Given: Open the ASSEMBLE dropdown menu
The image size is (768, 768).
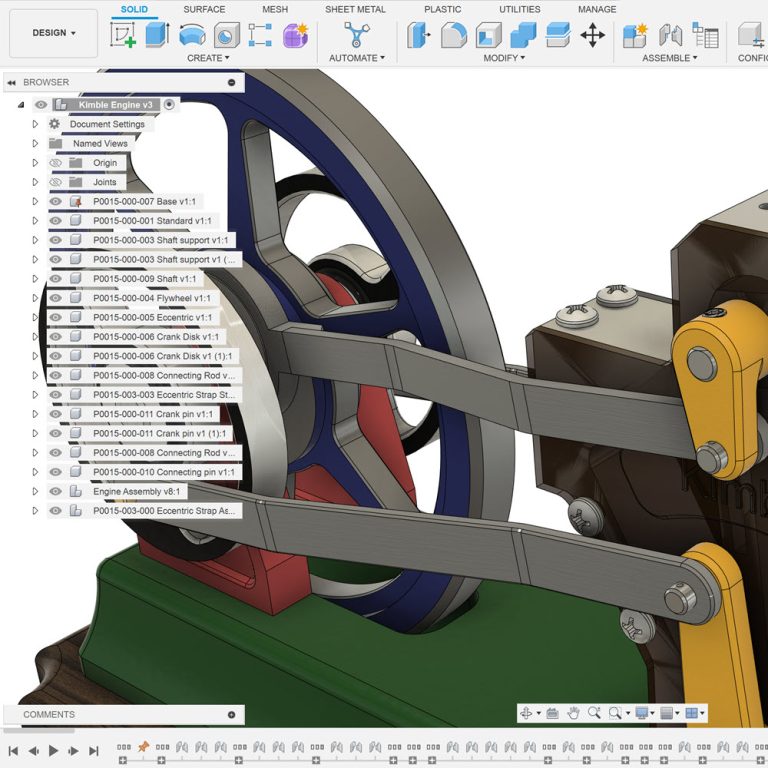Looking at the screenshot, I should coord(670,58).
